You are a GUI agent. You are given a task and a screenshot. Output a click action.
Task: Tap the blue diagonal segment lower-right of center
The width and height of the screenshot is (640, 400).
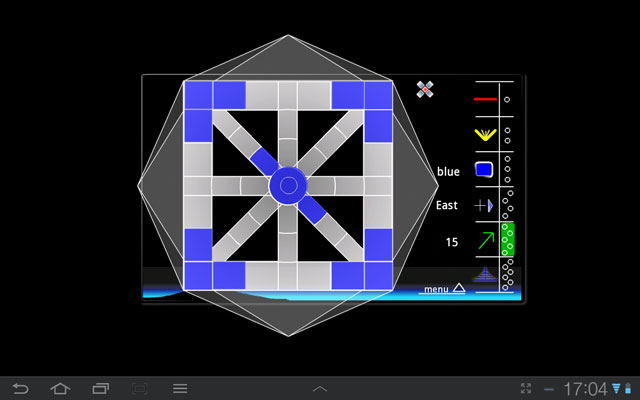312,210
